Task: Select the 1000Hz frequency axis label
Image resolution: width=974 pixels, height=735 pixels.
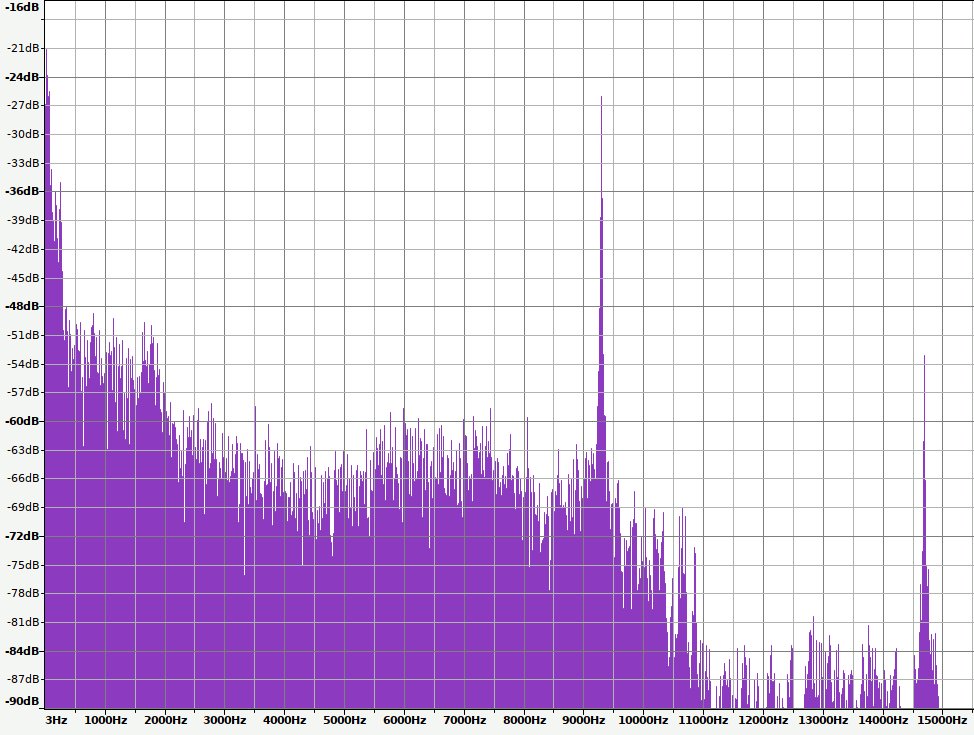Action: [105, 720]
